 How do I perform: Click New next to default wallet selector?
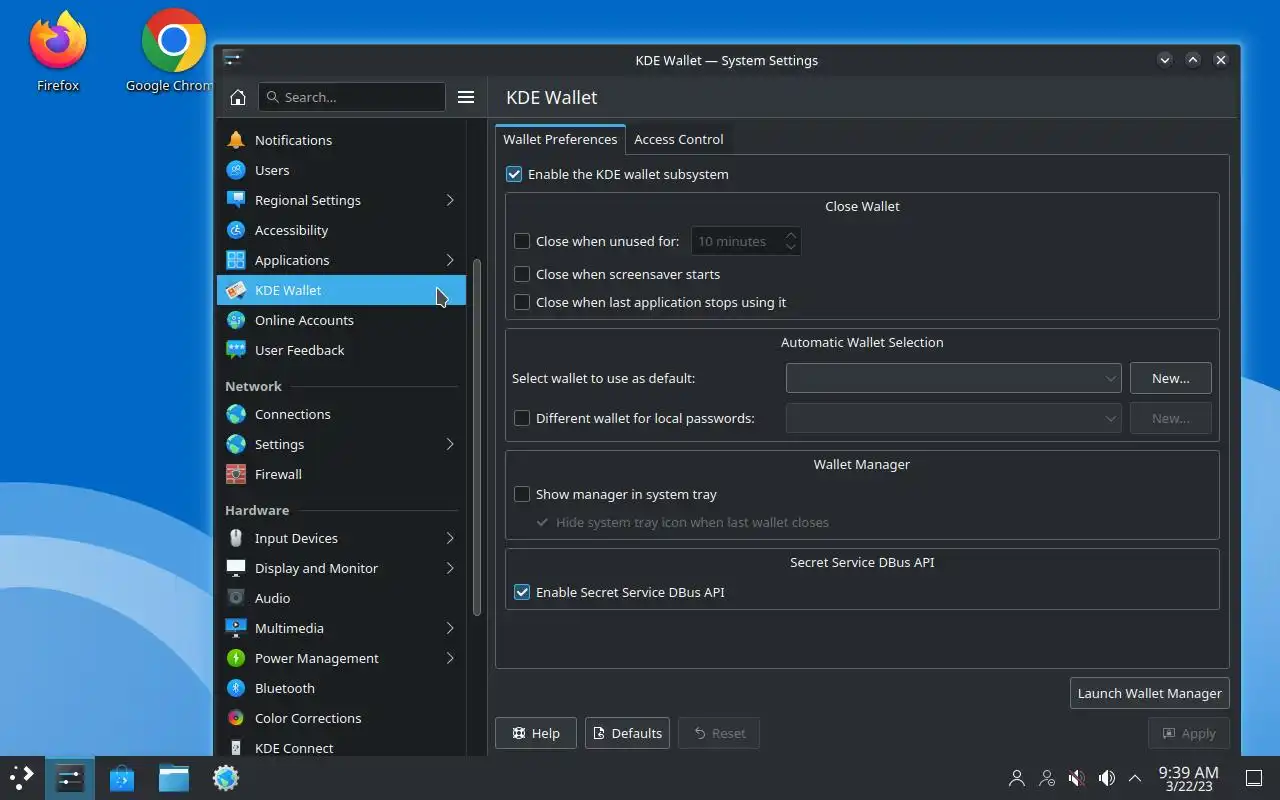pos(1171,378)
